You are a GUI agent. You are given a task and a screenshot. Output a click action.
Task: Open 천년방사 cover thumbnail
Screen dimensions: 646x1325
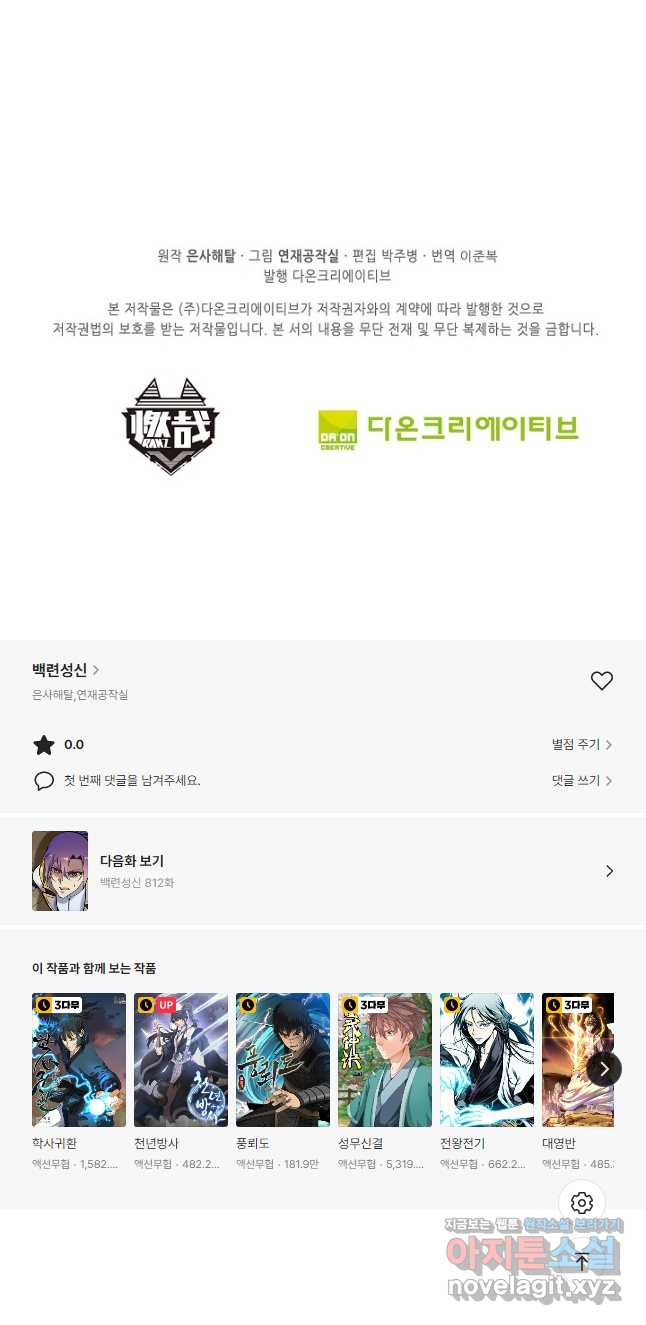[x=181, y=1060]
